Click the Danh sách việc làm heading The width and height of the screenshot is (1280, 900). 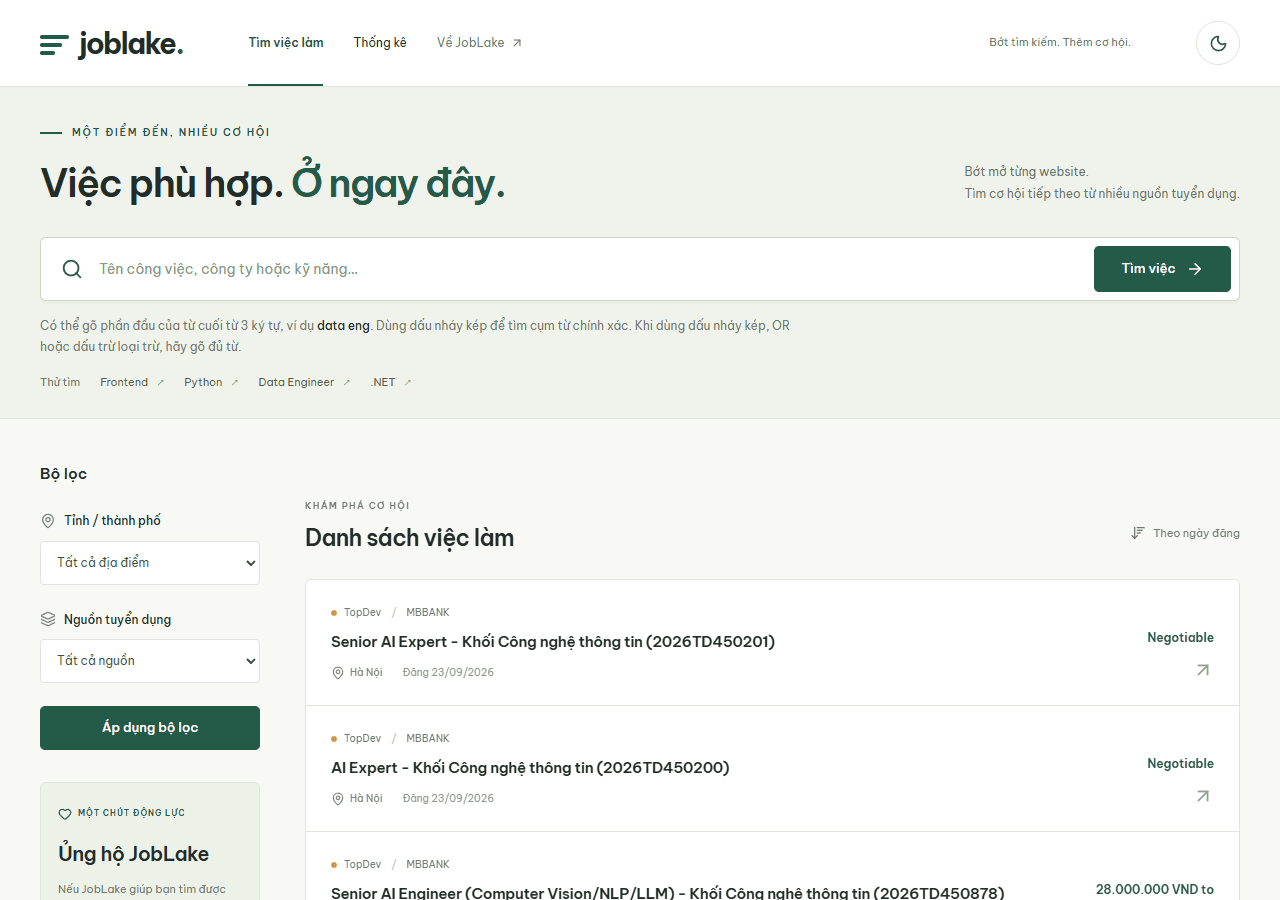click(x=409, y=538)
